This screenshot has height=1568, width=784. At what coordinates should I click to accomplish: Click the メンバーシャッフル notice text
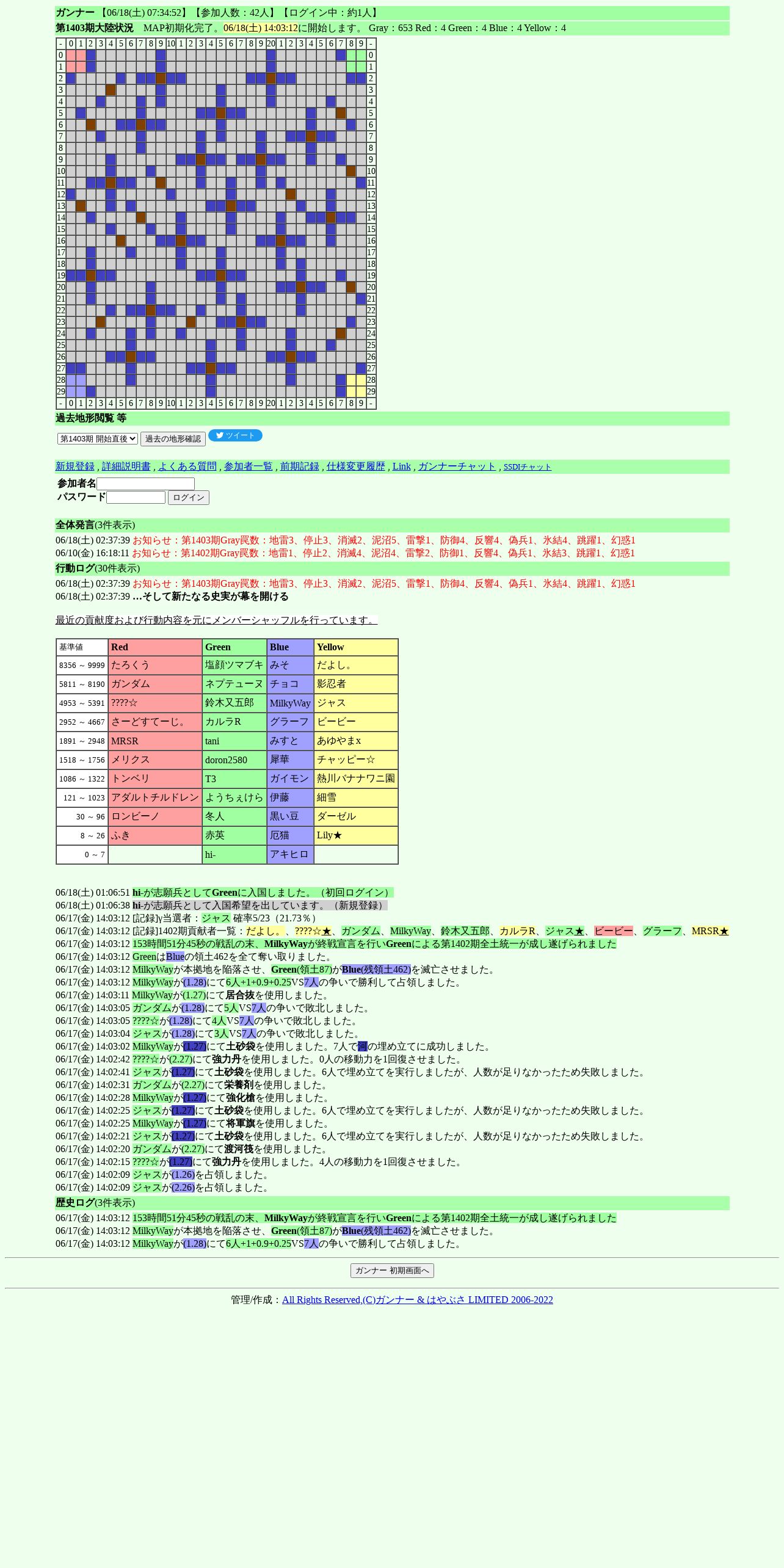(x=217, y=620)
